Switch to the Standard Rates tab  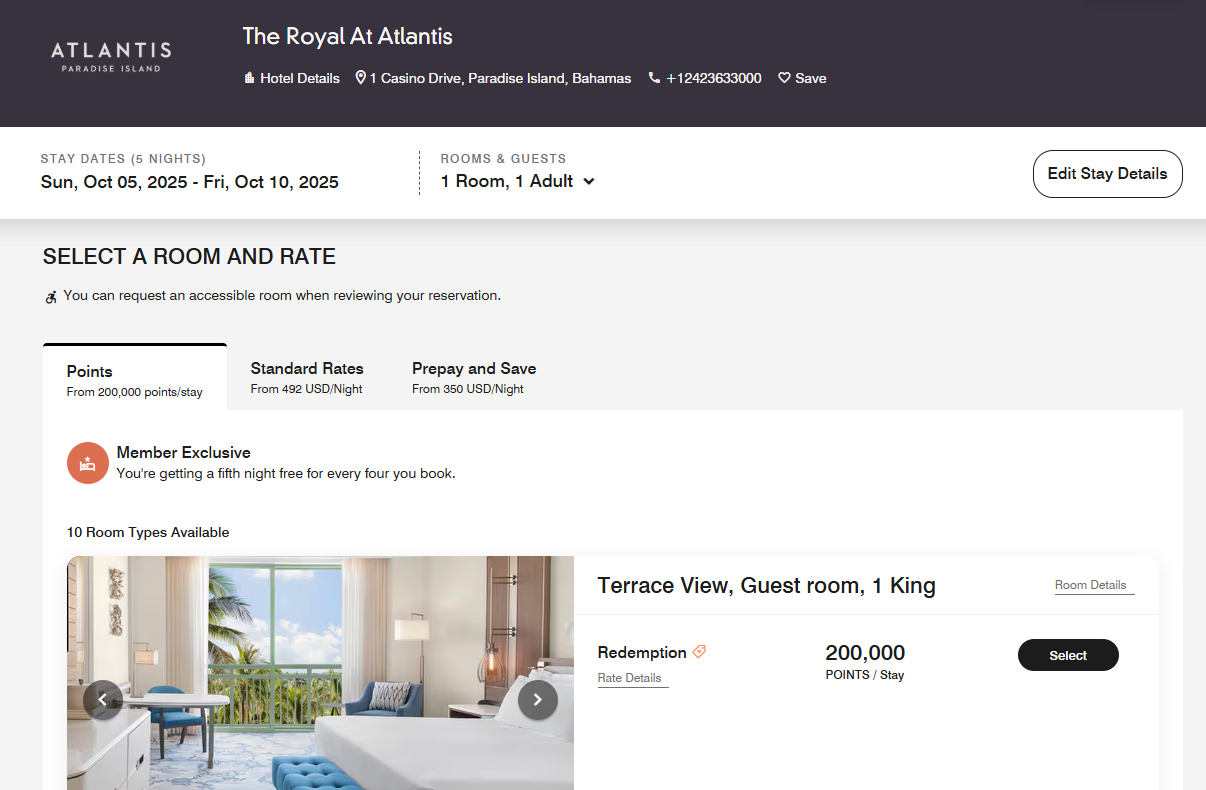point(307,378)
